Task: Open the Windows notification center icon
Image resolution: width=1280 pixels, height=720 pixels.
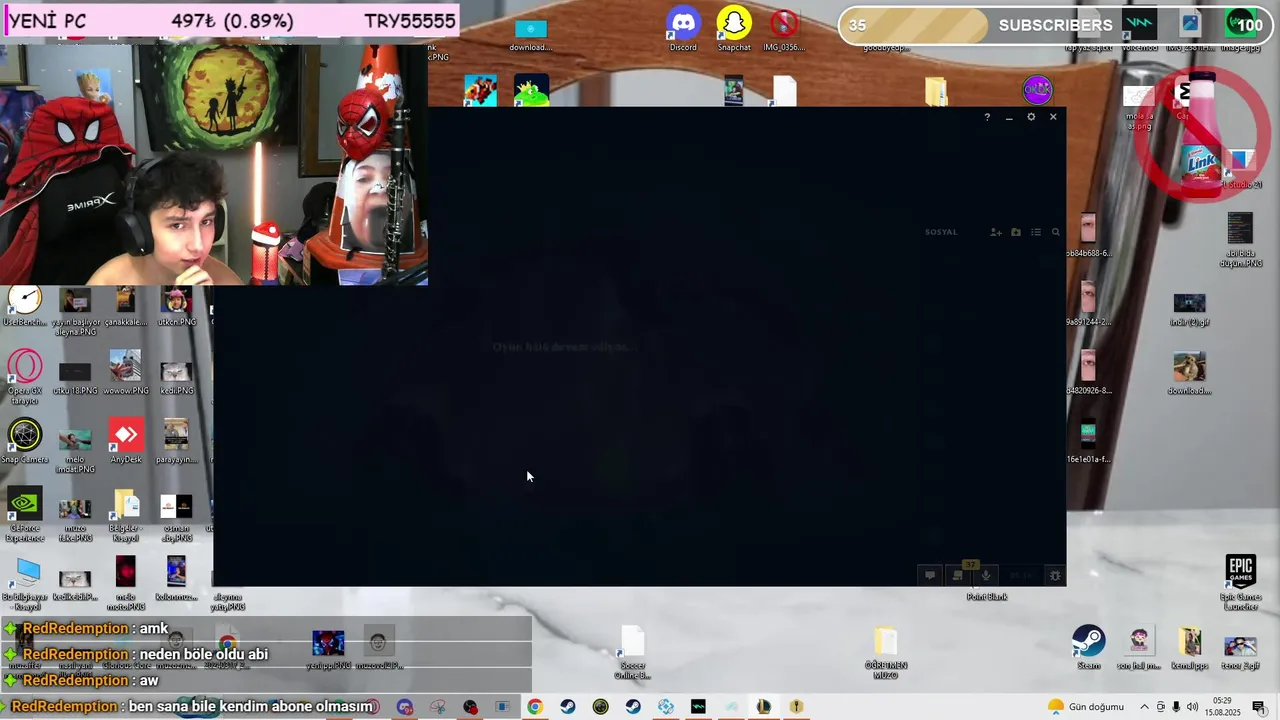Action: [x=1259, y=707]
